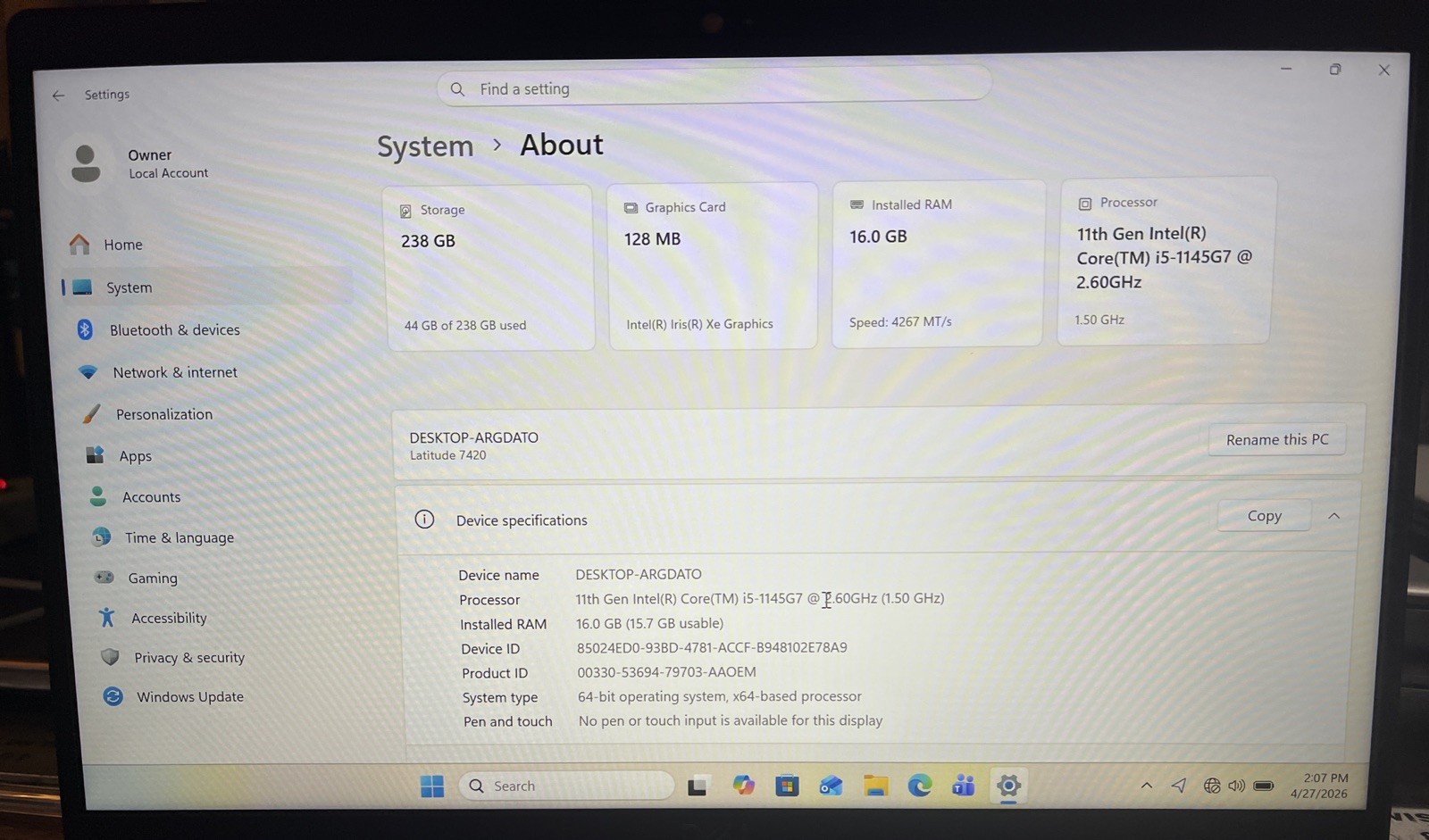Open the Storage card showing 238 GB
Screen dimensions: 1429x840
pyautogui.click(x=489, y=268)
